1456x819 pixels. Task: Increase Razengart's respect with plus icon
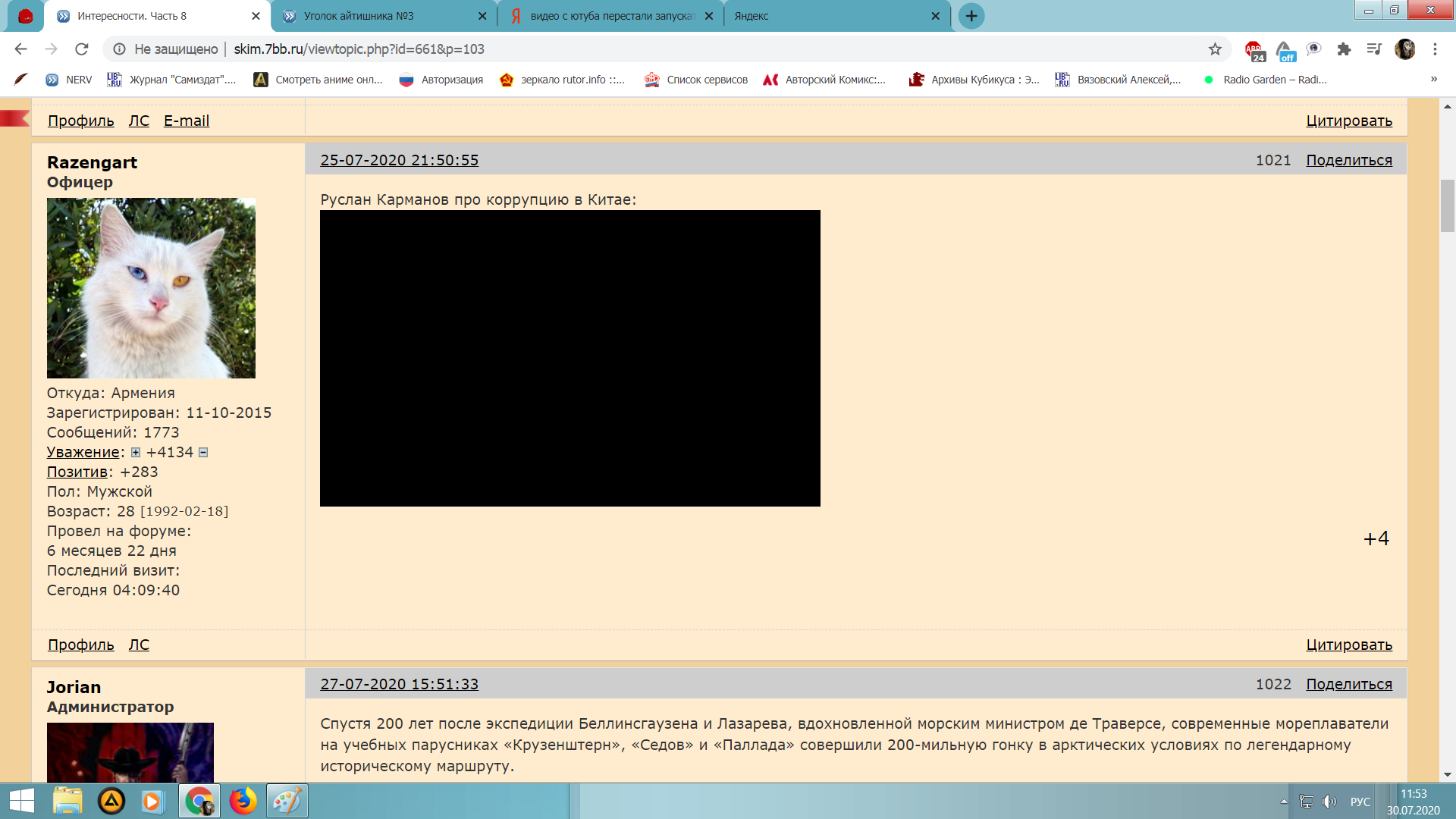136,453
